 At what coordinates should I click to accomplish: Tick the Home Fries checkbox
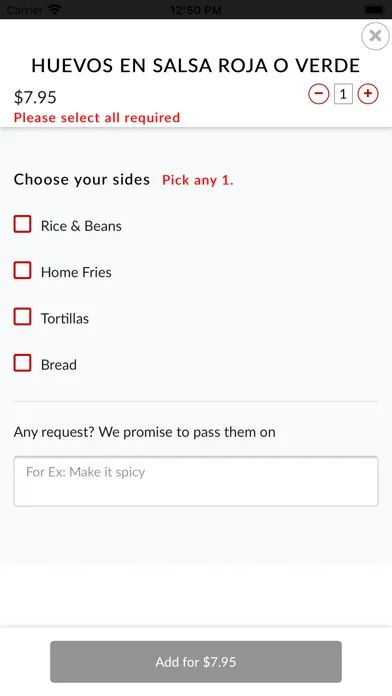click(x=23, y=270)
